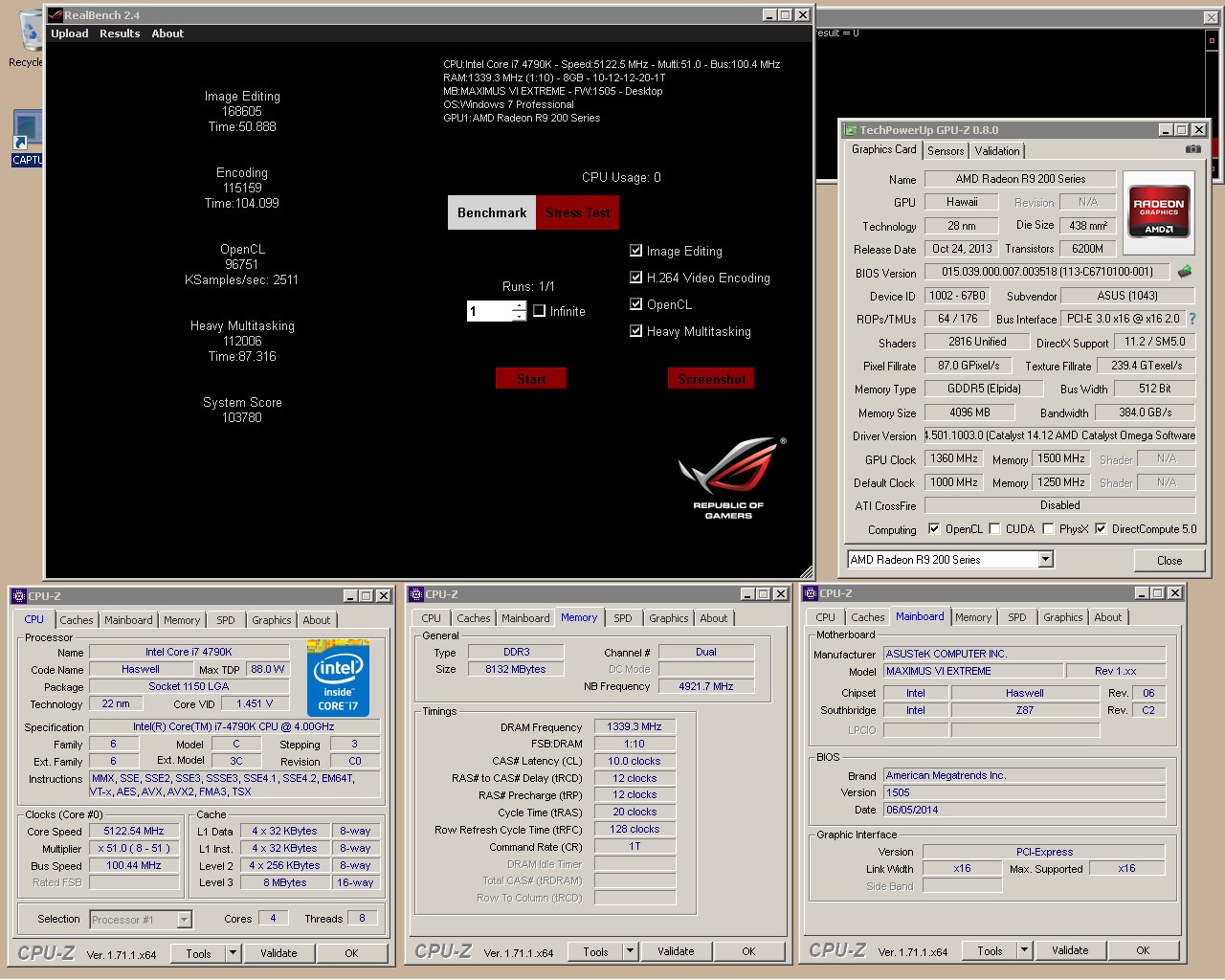1225x980 pixels.
Task: Click the GPU-Z BIOS save chip icon
Action: coord(1185,272)
